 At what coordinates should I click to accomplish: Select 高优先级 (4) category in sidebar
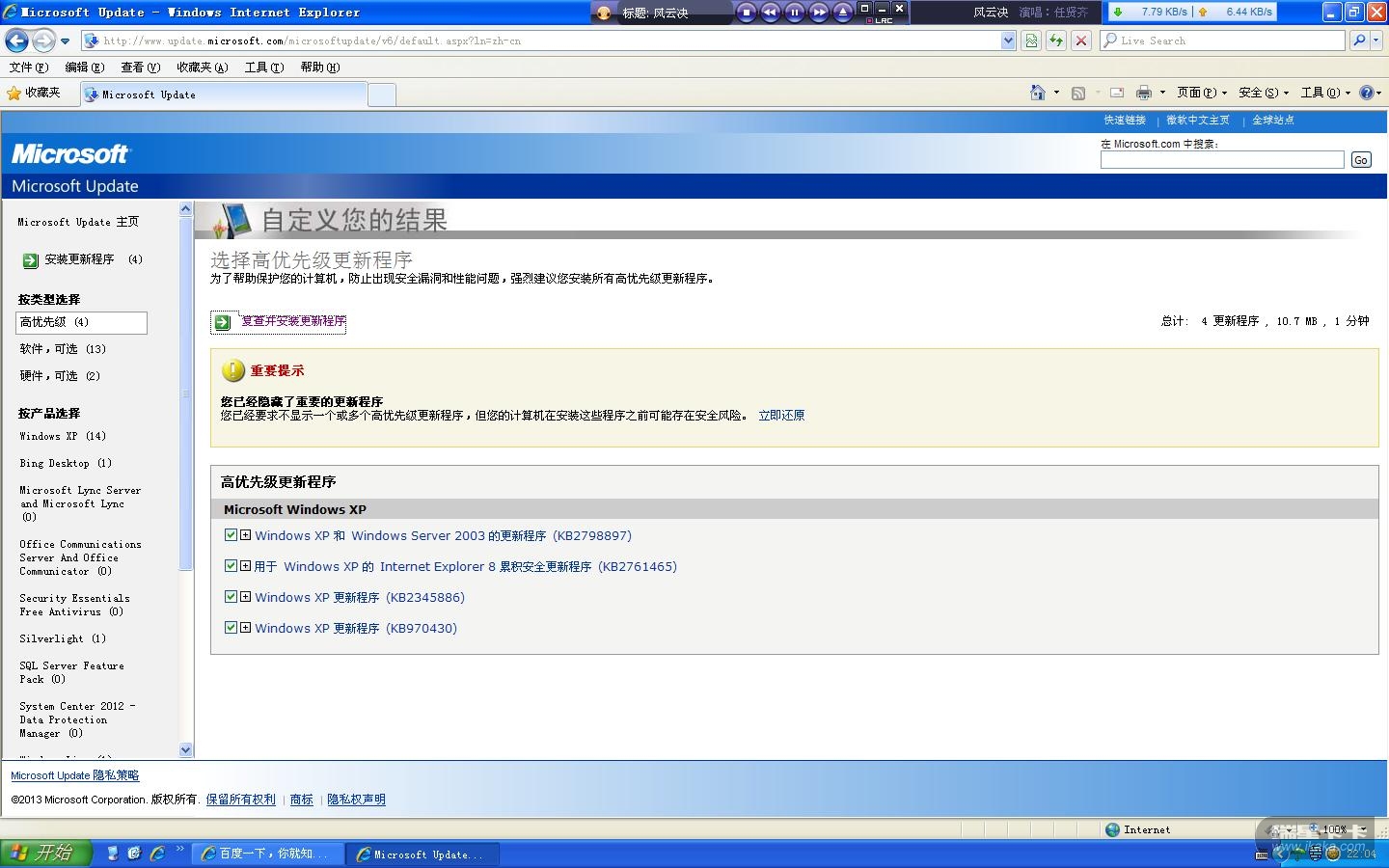(x=82, y=322)
